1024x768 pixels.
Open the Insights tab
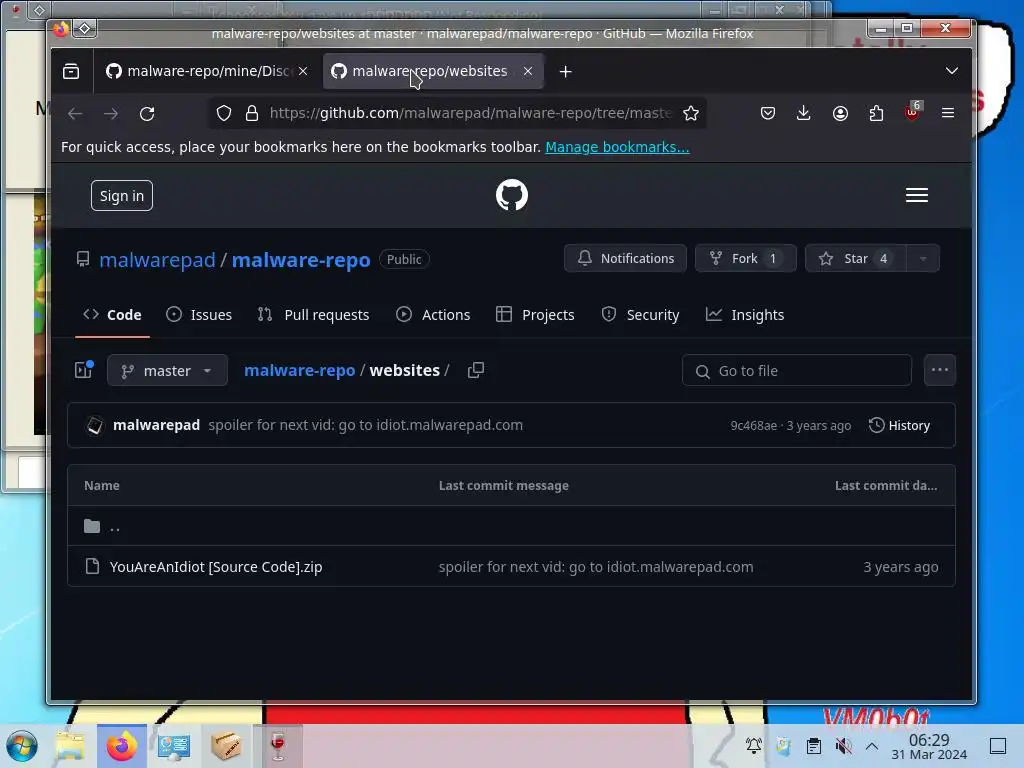[x=744, y=315]
